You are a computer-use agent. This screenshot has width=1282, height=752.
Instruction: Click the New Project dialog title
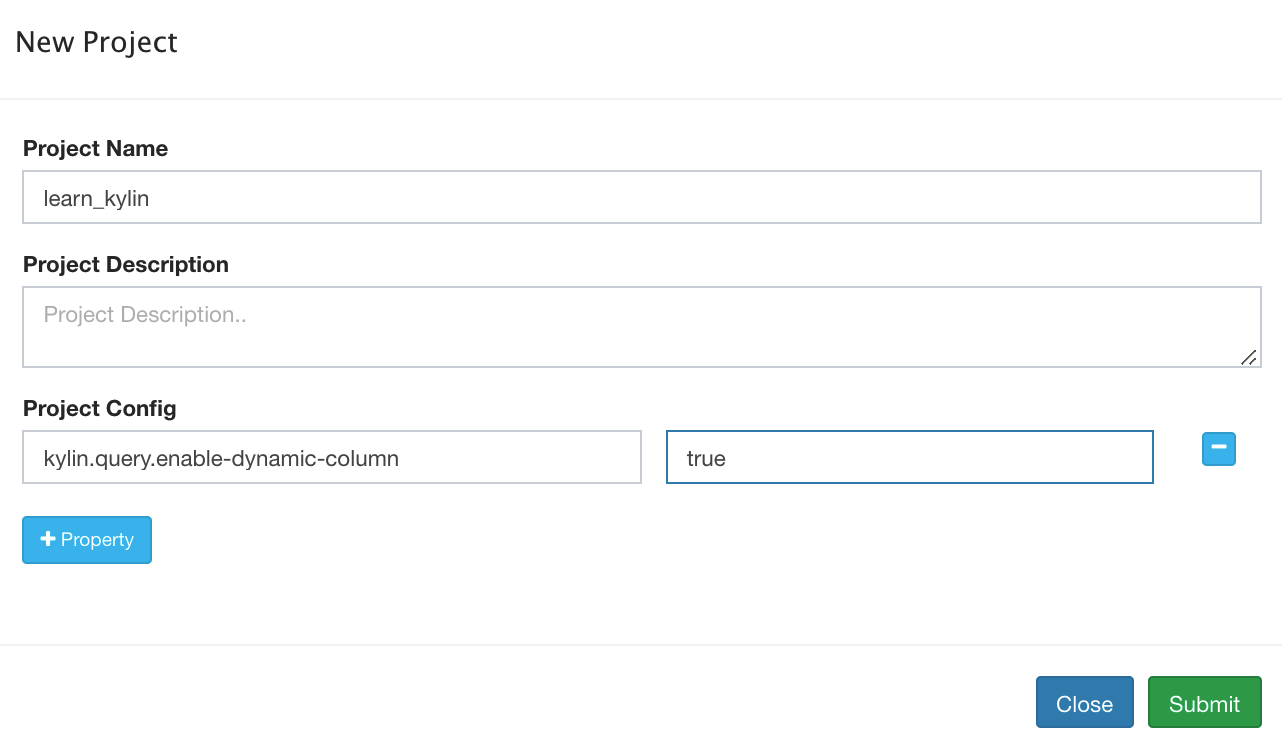(x=96, y=43)
